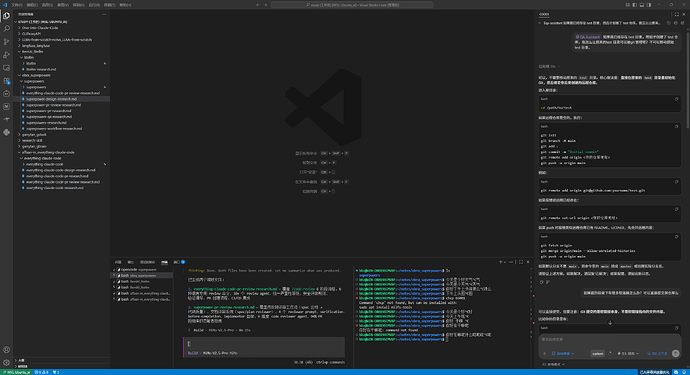Screen dimensions: 690x375
Task: Open the Terminal menu
Action: pos(110,5)
